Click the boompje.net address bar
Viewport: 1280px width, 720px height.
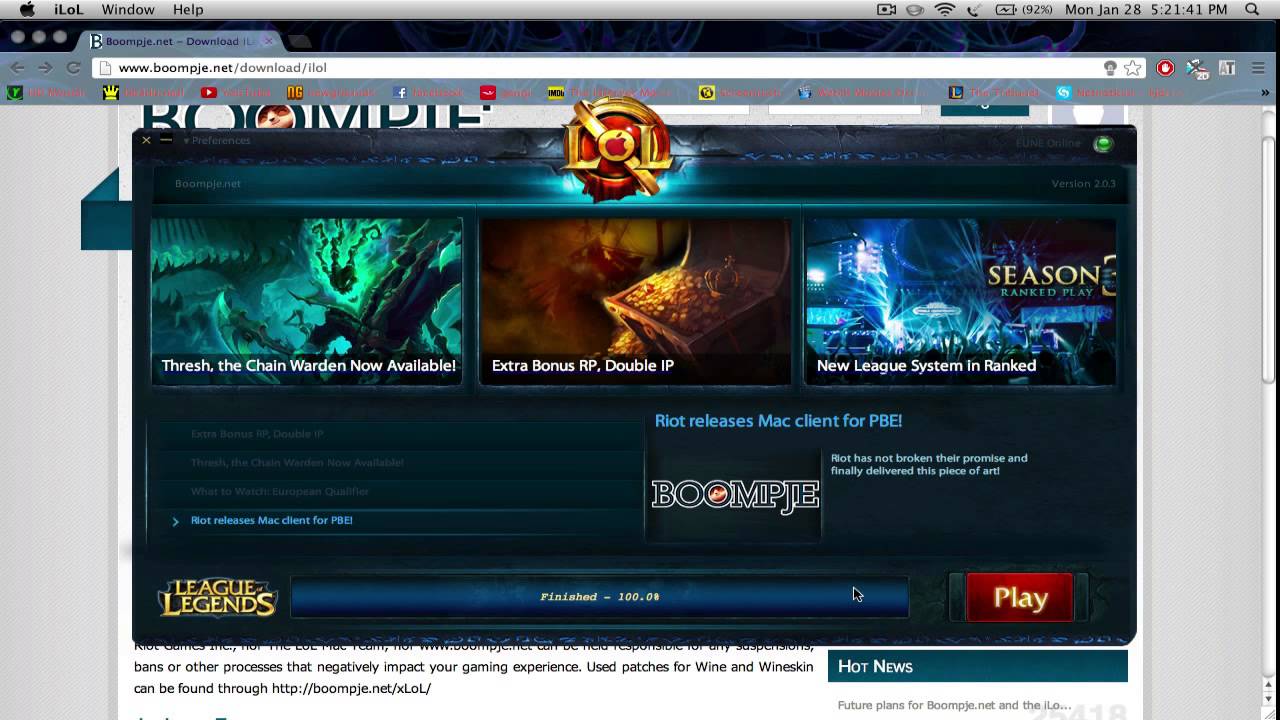[x=600, y=68]
